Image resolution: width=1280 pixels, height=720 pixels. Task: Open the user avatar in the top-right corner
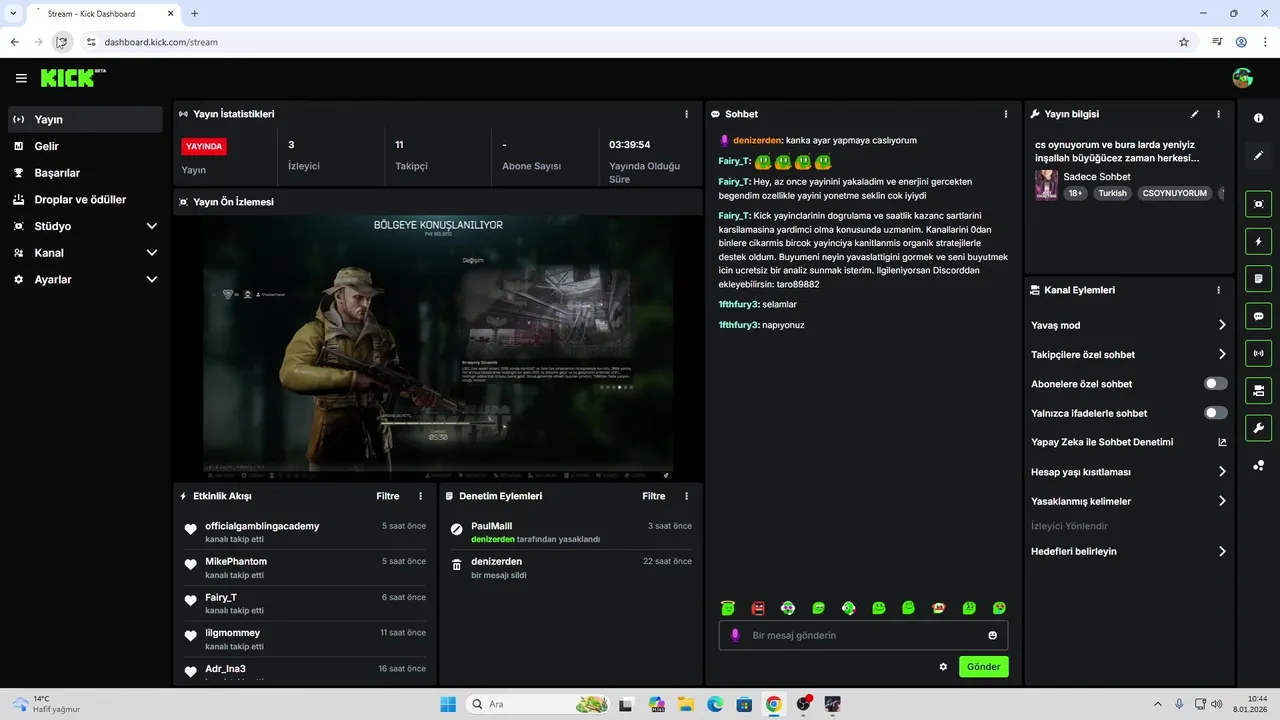(x=1243, y=78)
